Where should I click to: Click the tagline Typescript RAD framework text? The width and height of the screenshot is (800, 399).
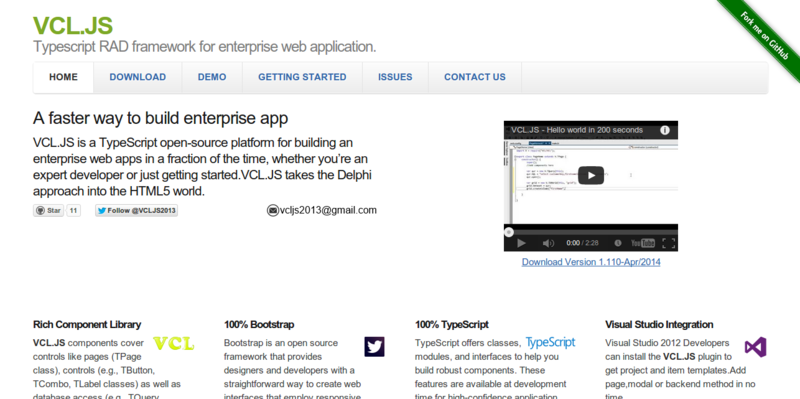[205, 47]
